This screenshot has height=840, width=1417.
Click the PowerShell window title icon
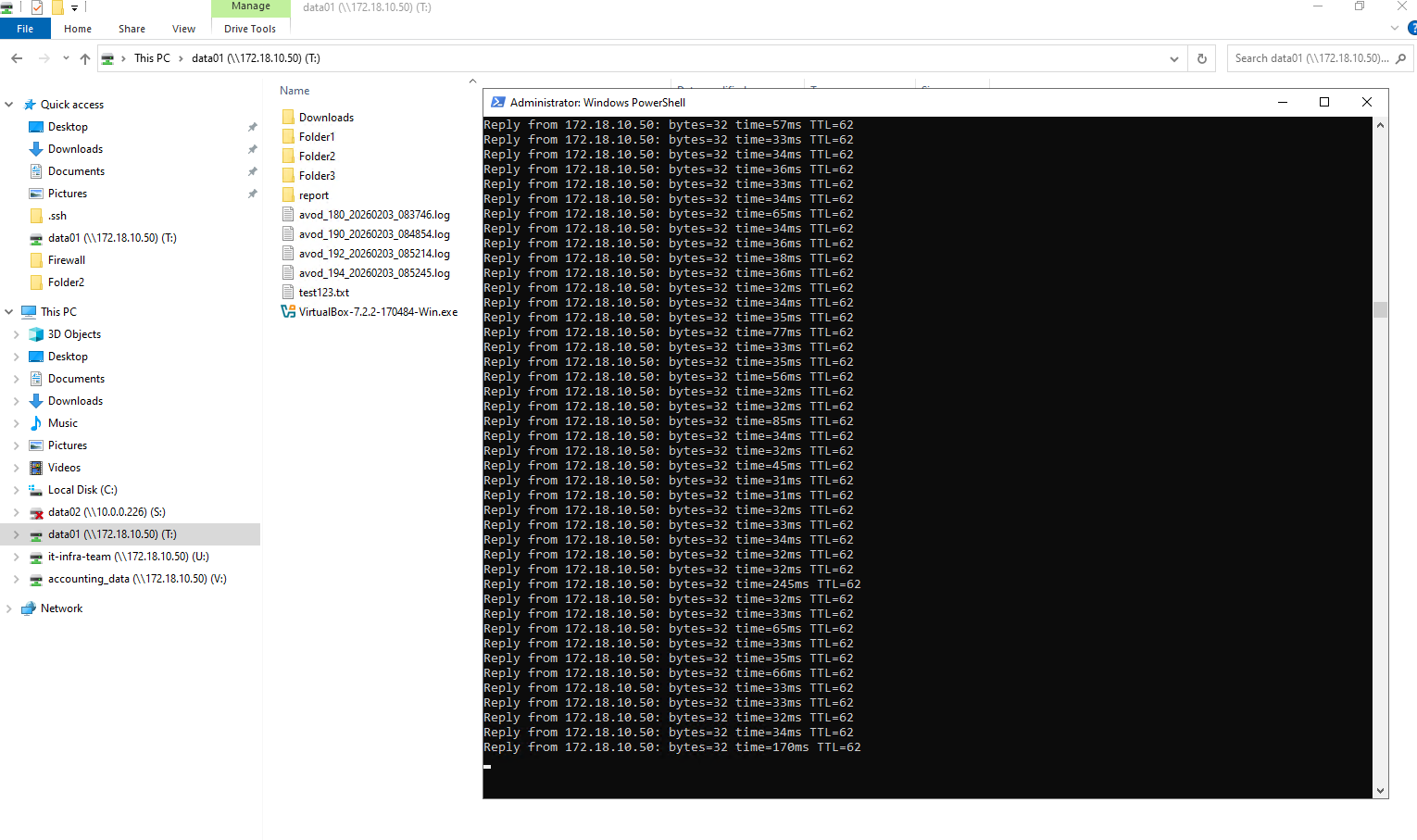498,102
